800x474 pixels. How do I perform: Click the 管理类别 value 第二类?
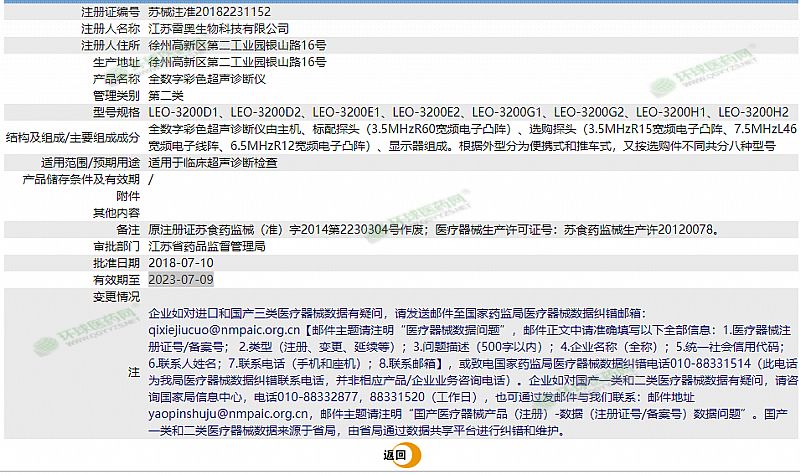point(166,94)
